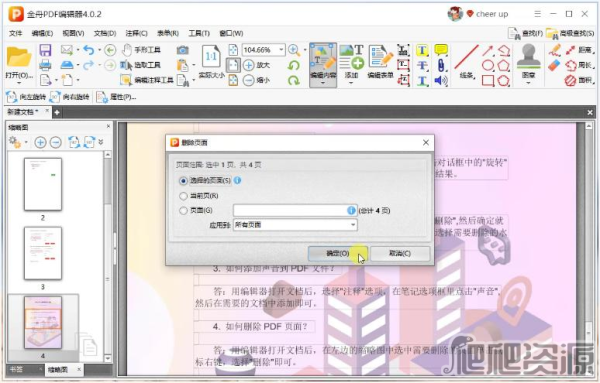The image size is (600, 383).
Task: Select the page 2 thumbnail
Action: coord(43,184)
